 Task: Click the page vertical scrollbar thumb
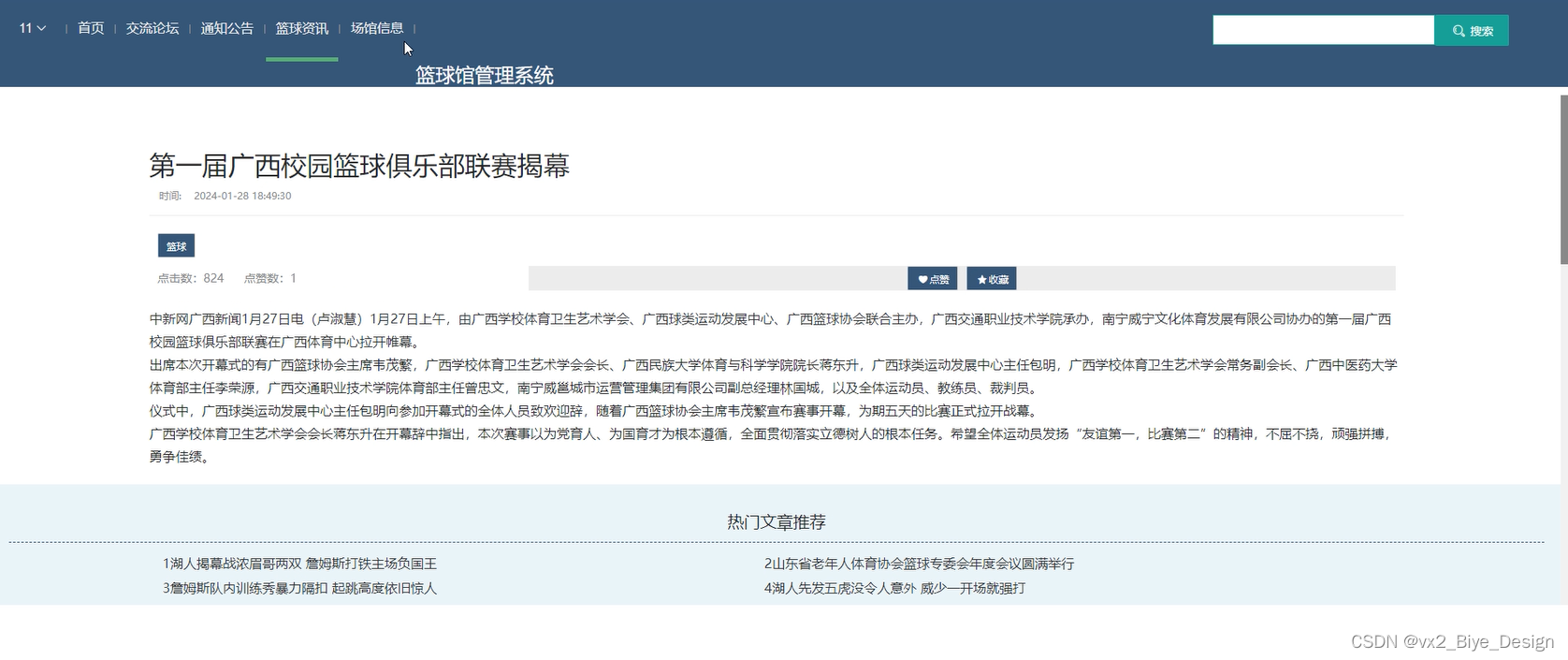click(x=1563, y=179)
